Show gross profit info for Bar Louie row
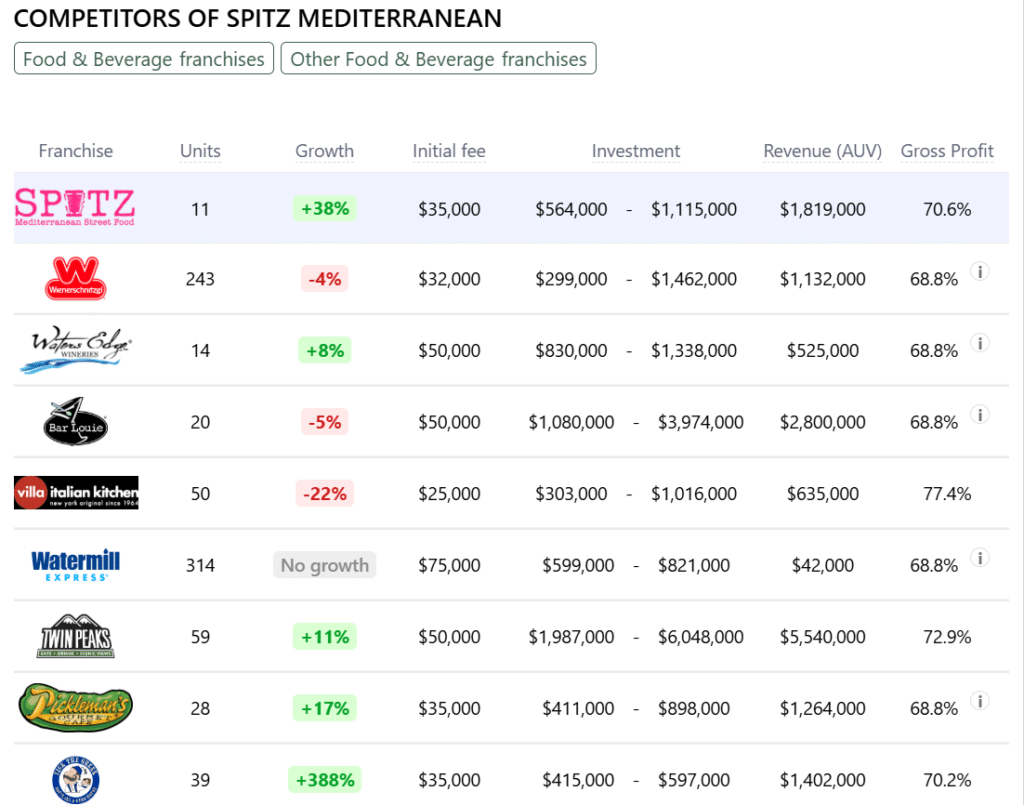 click(980, 415)
